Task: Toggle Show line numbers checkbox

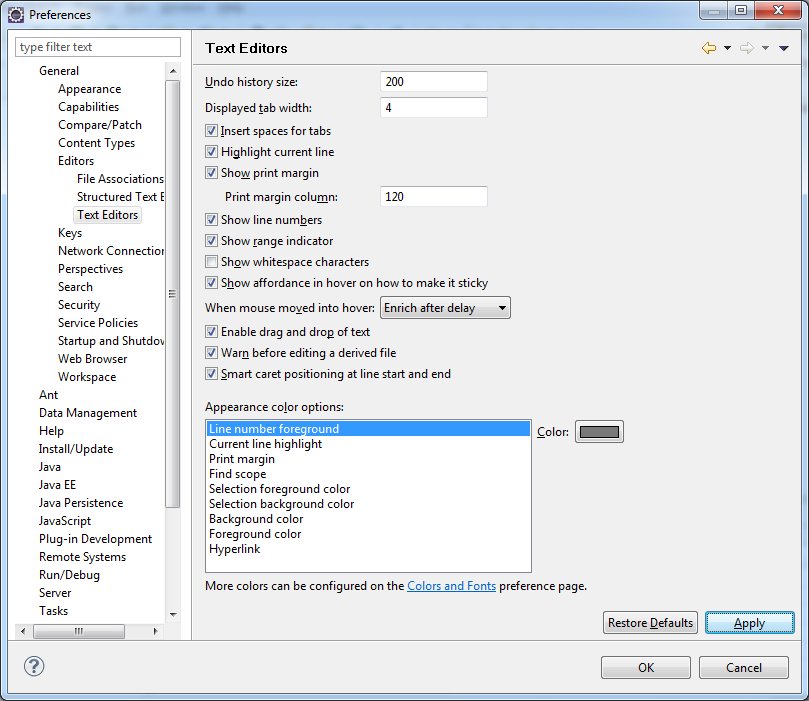Action: (x=211, y=220)
